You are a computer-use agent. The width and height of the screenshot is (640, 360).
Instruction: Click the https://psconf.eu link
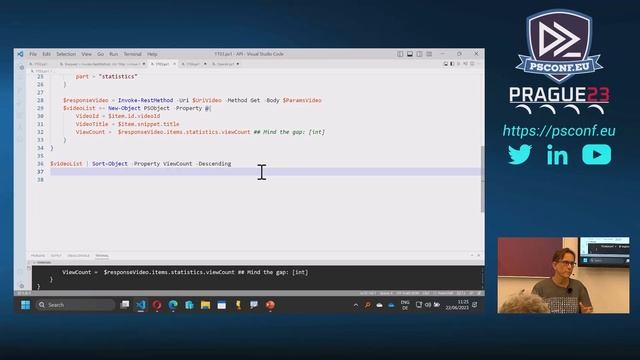click(559, 131)
